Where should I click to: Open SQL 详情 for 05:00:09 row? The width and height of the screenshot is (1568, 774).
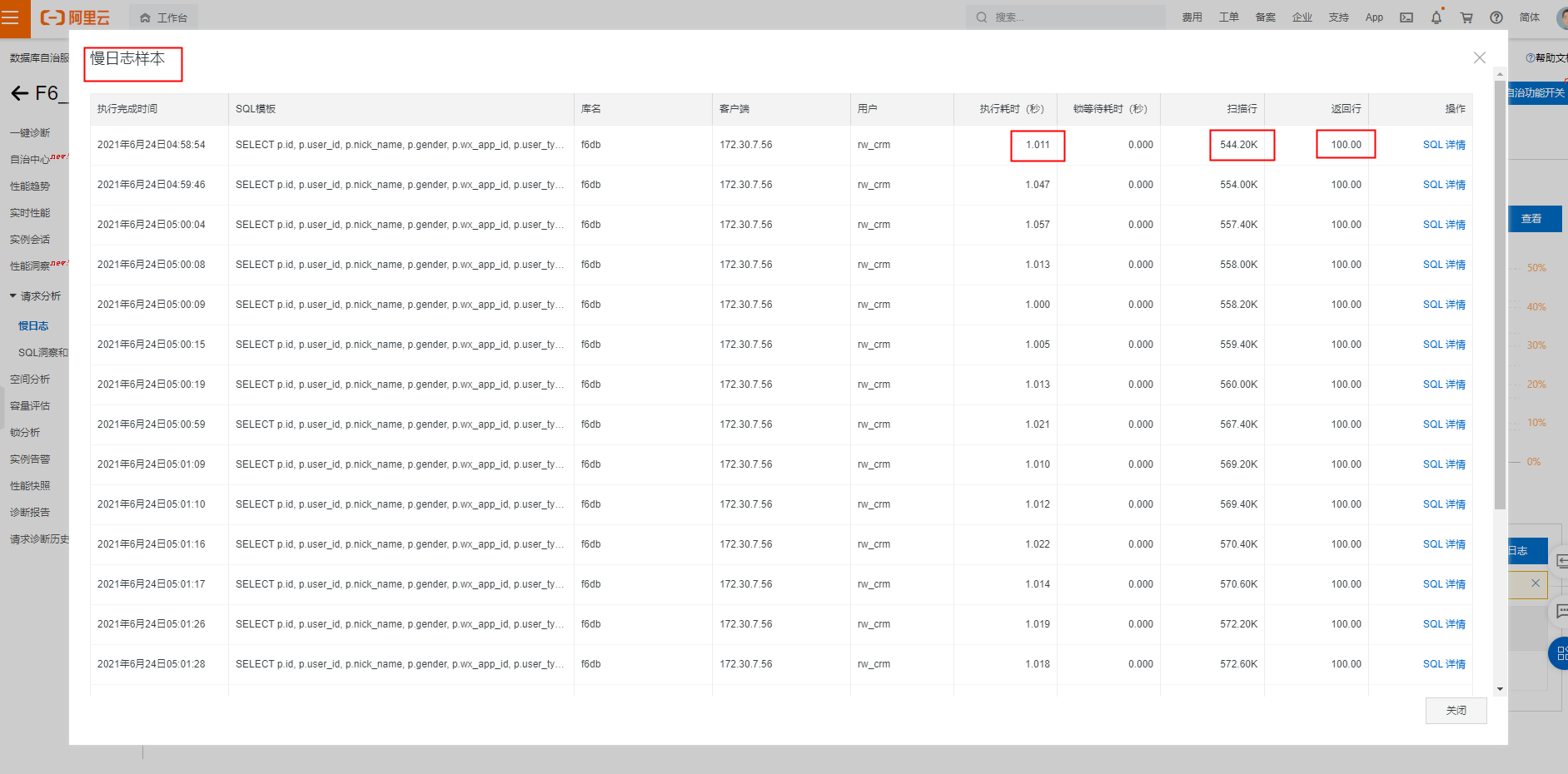1444,305
